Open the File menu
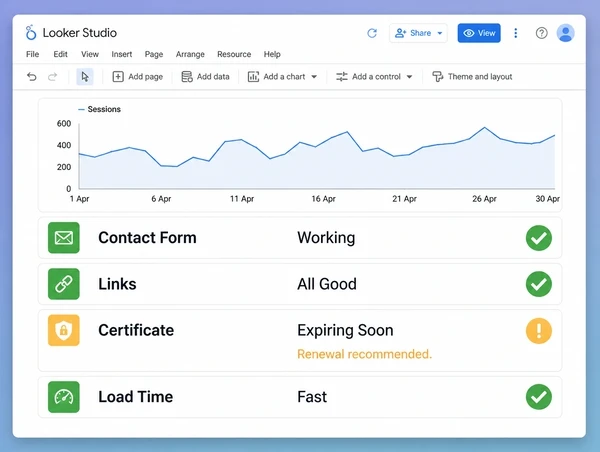Viewport: 600px width, 452px height. (x=33, y=54)
